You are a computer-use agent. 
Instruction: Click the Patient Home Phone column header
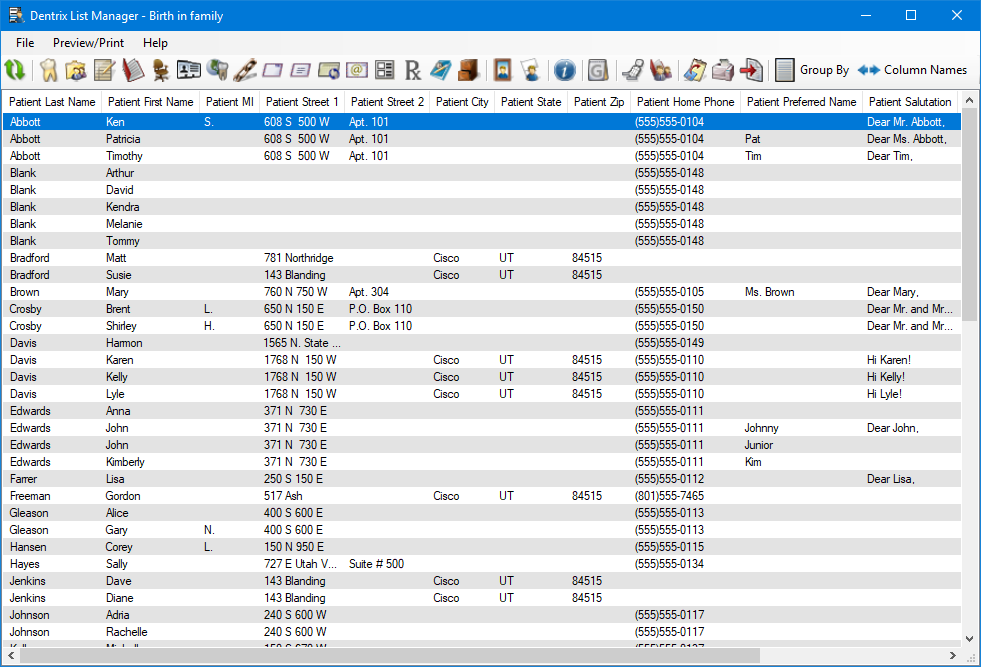[x=685, y=102]
